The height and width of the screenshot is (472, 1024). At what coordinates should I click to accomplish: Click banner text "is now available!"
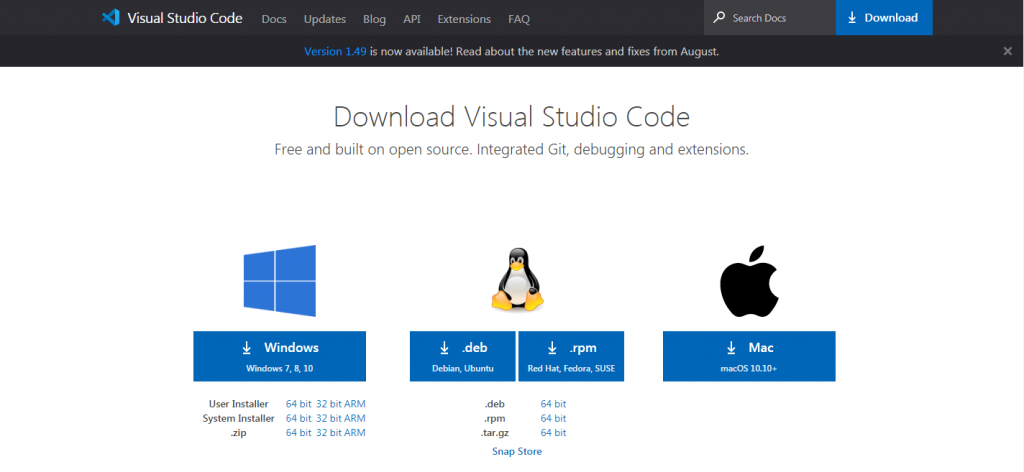(411, 51)
